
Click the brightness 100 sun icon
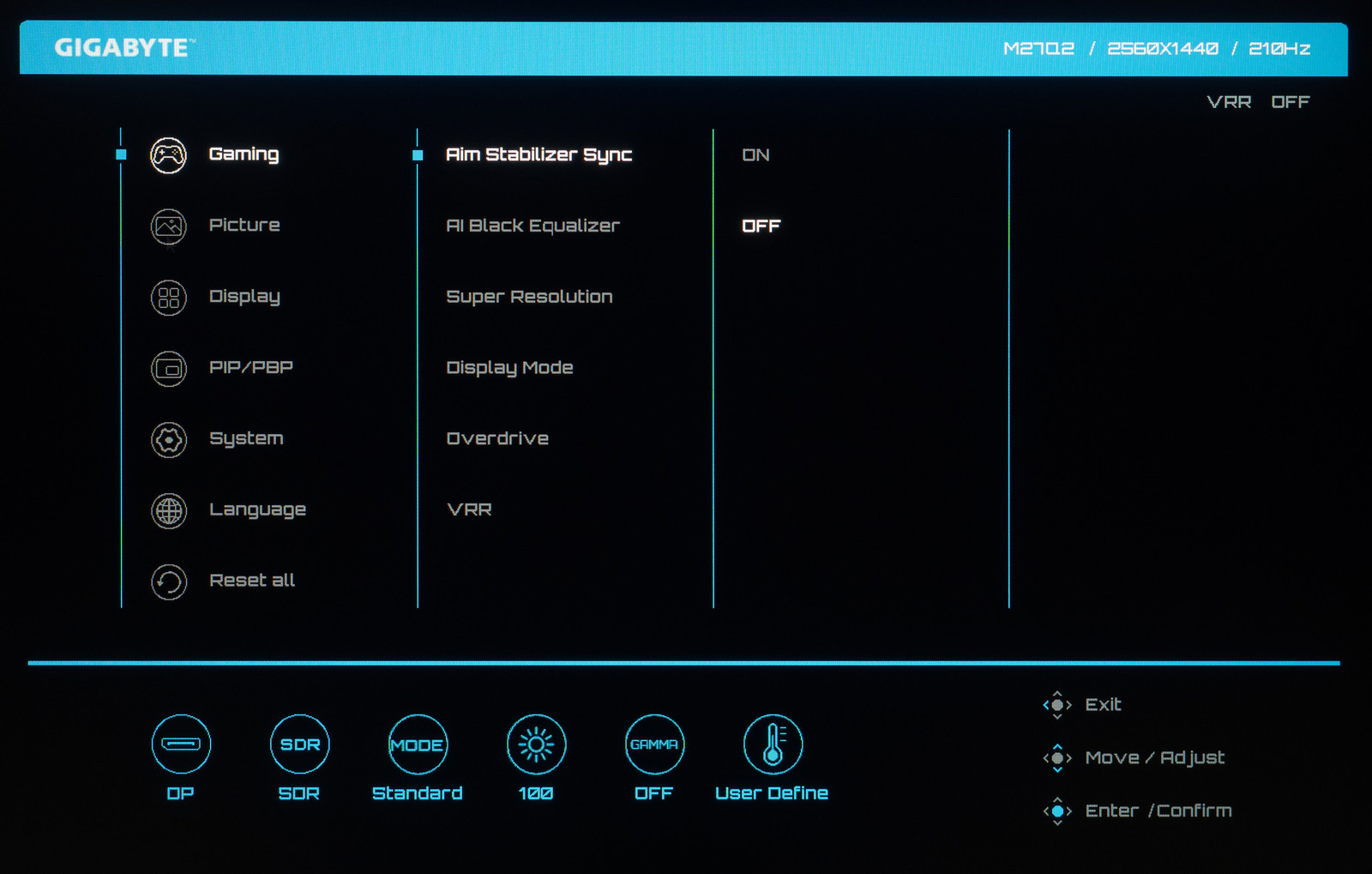536,744
